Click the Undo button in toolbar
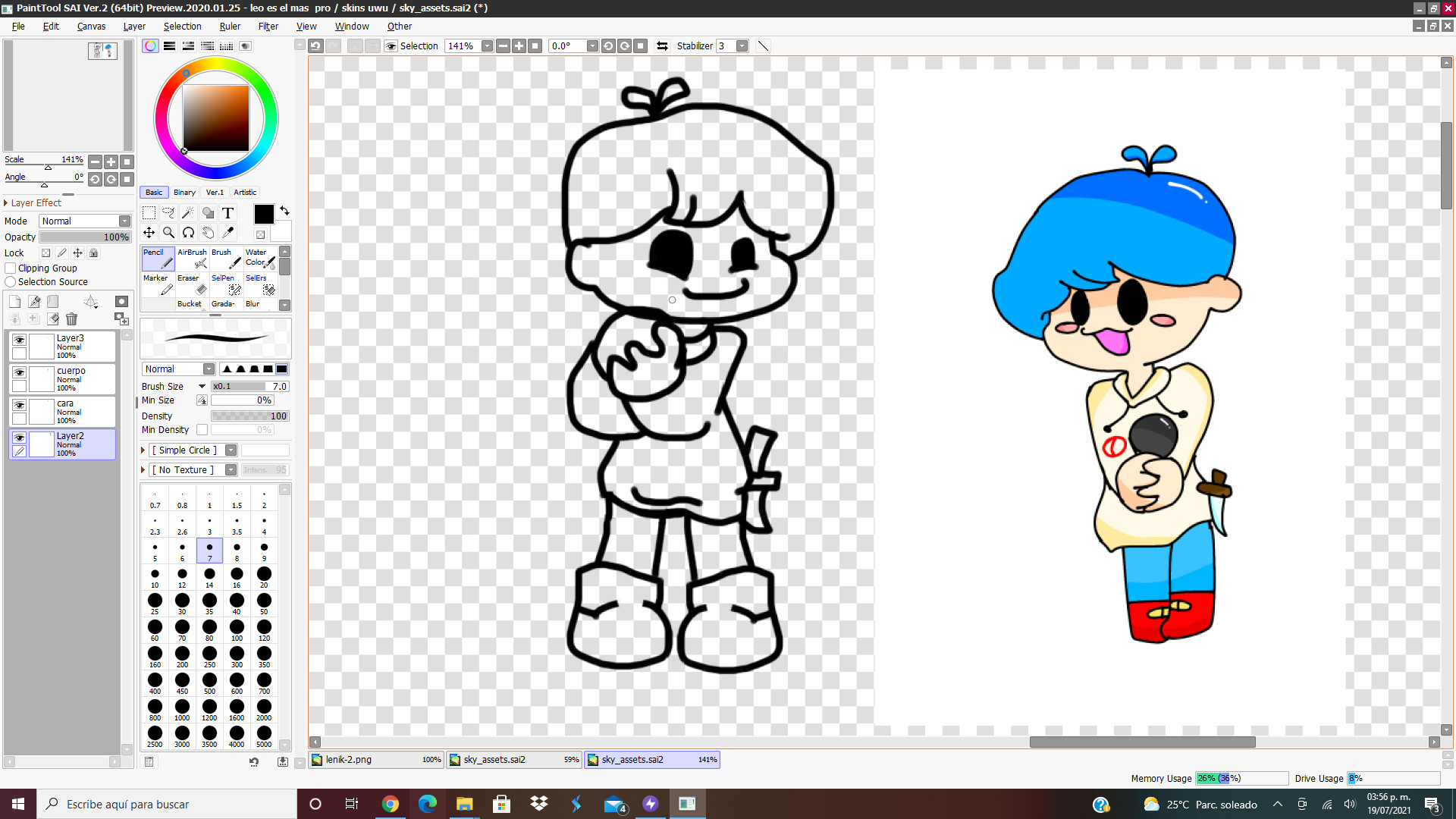Image resolution: width=1456 pixels, height=819 pixels. pyautogui.click(x=316, y=46)
